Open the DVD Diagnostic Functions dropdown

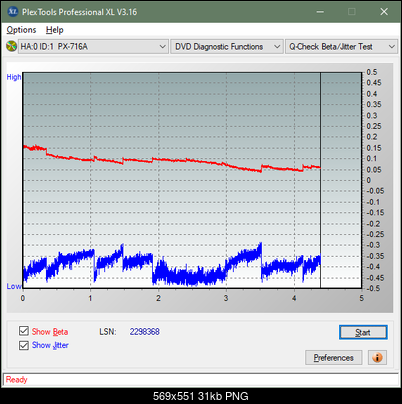(227, 47)
